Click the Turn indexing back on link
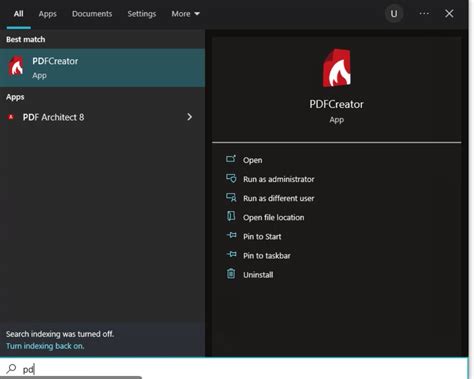The width and height of the screenshot is (474, 379). pos(45,346)
